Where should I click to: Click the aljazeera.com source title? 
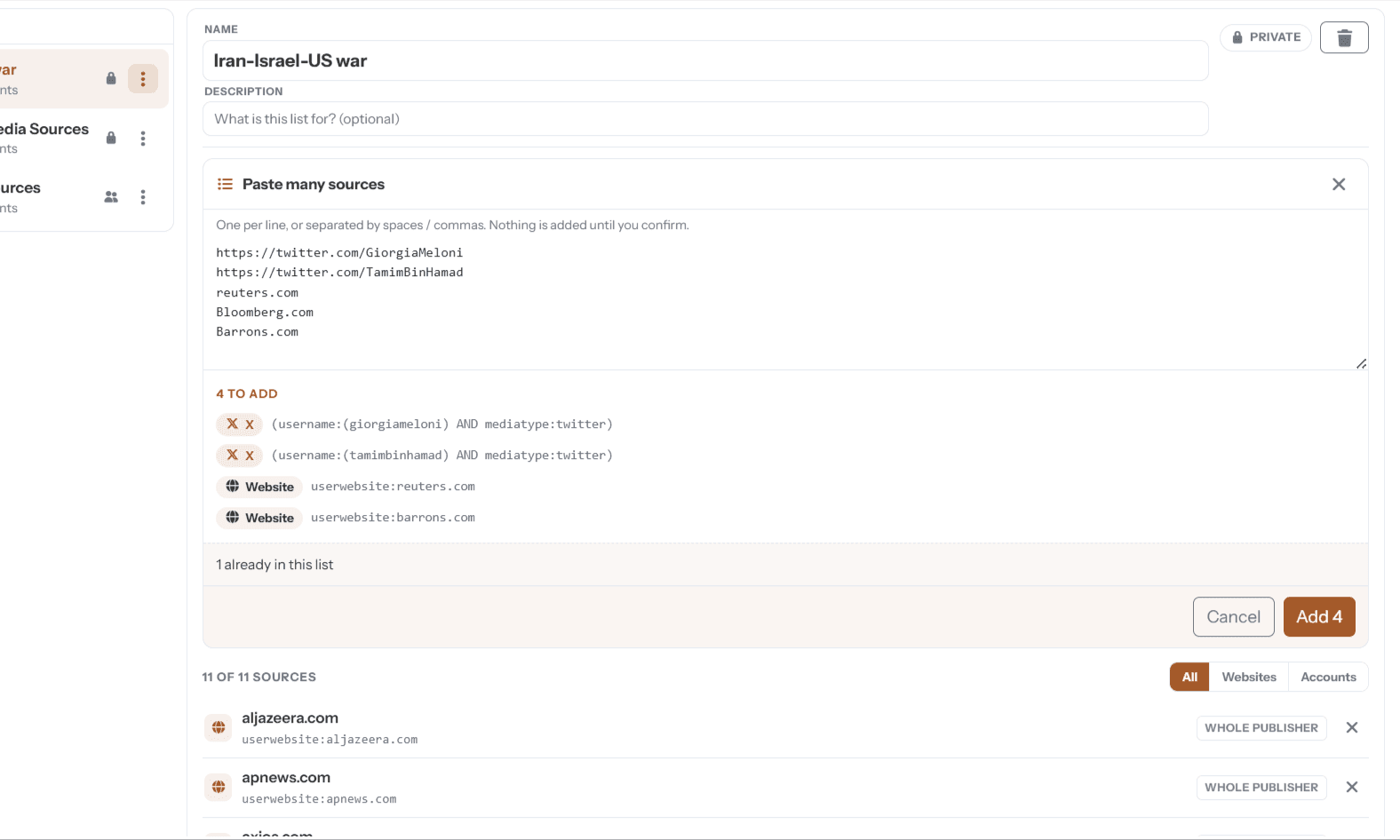point(290,718)
